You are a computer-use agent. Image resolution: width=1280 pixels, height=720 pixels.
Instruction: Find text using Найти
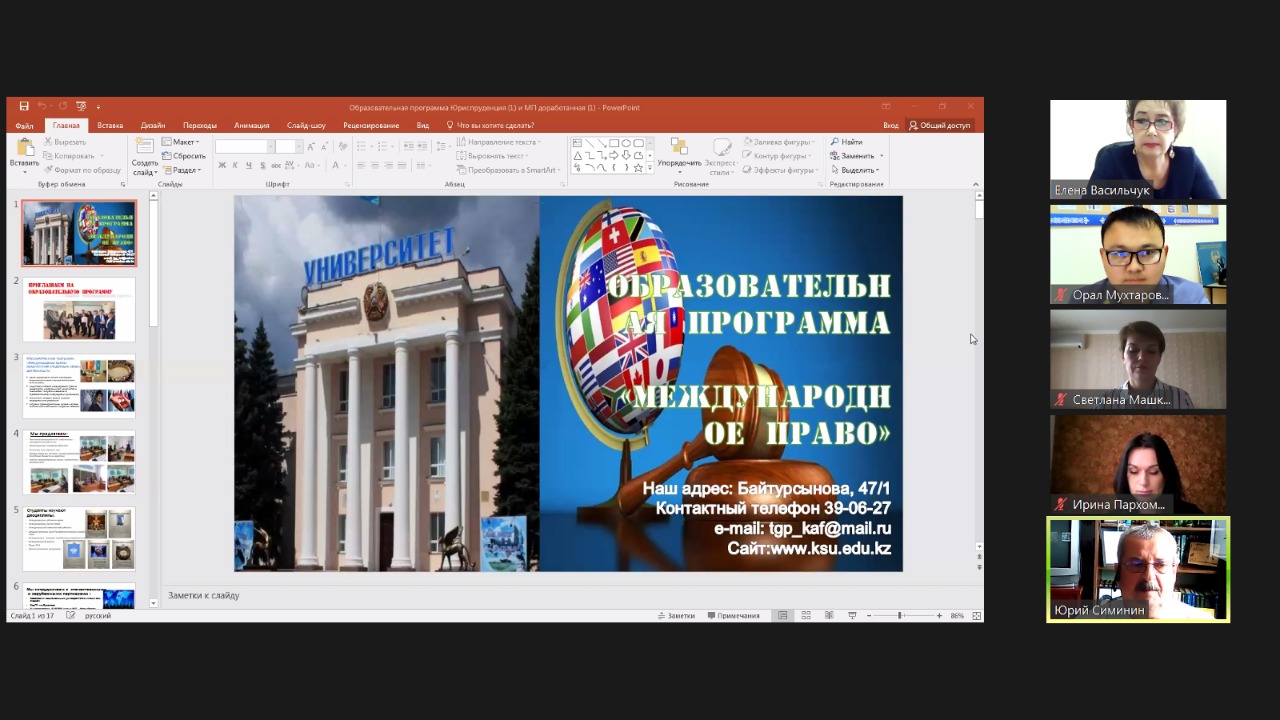(844, 142)
